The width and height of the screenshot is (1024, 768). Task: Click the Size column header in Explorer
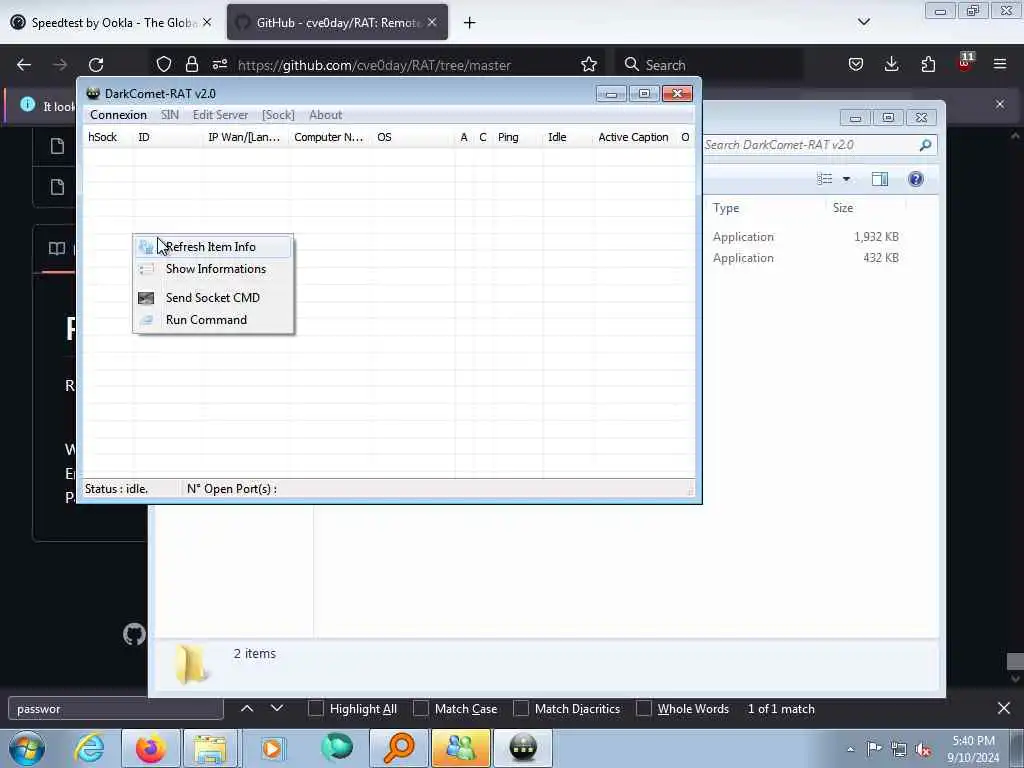point(843,208)
